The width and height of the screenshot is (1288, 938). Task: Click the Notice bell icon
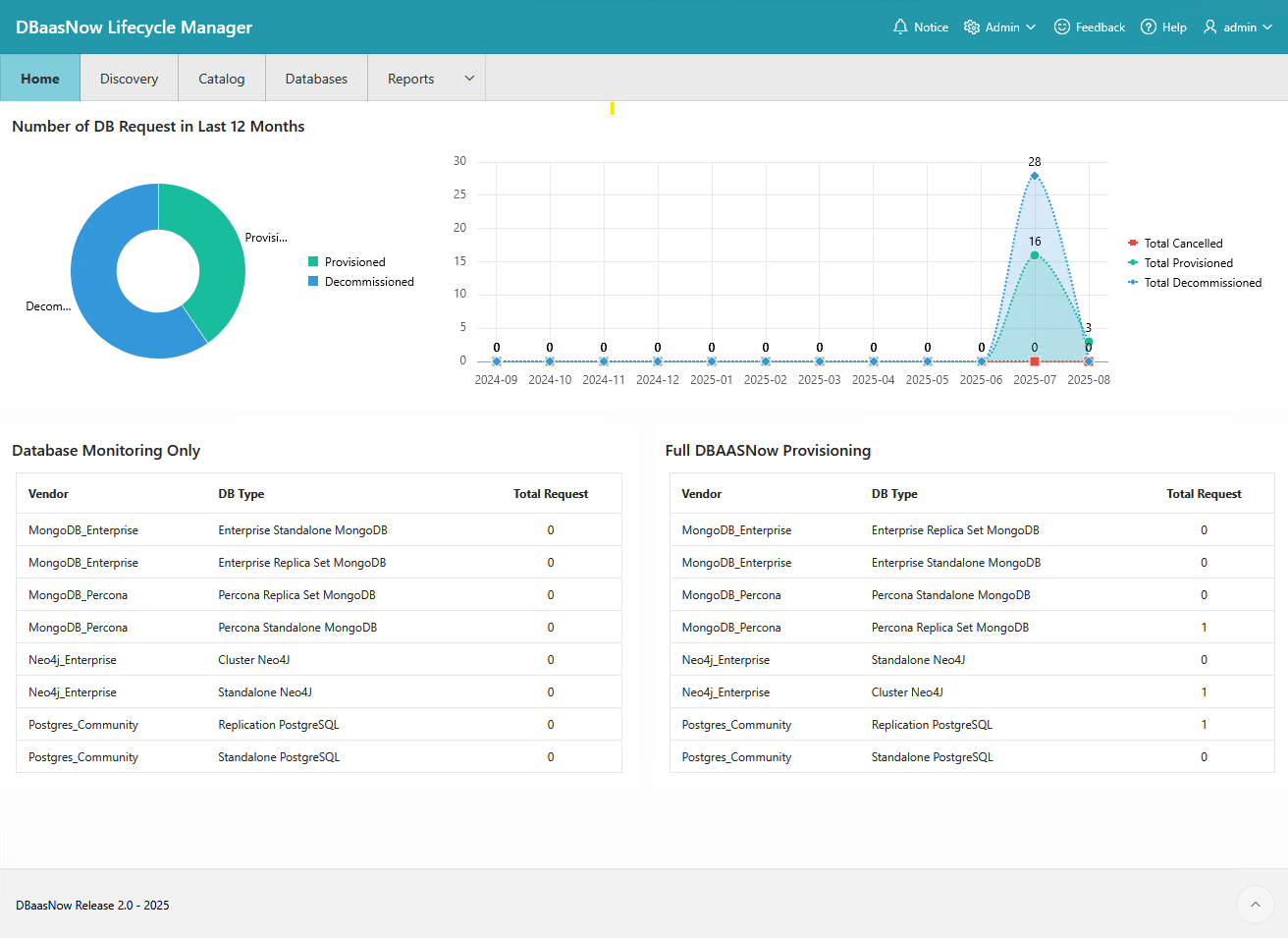[899, 27]
